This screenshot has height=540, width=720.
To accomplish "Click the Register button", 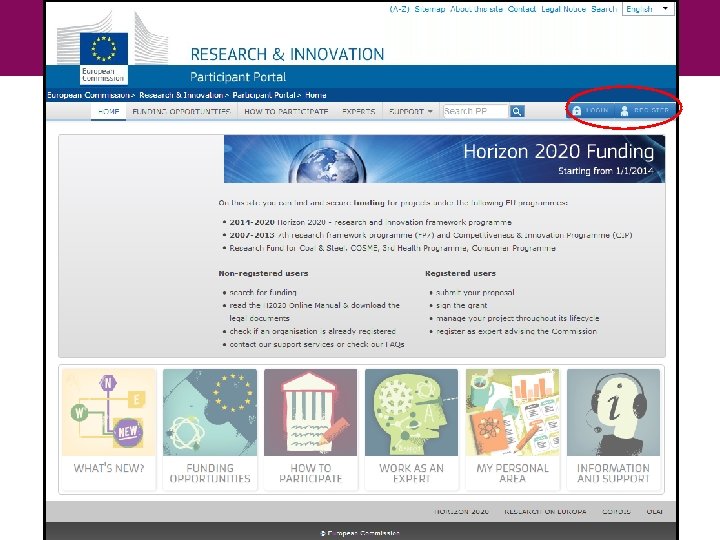I will click(645, 111).
